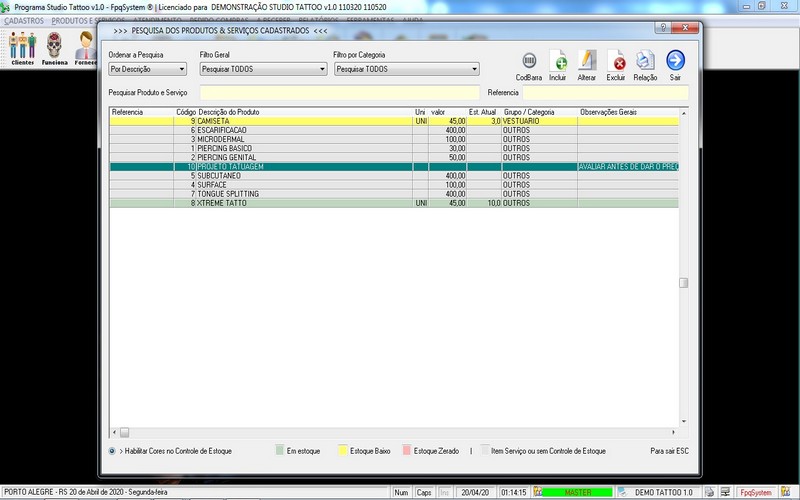
Task: Open the Filtro por Categoria dropdown
Action: (407, 69)
